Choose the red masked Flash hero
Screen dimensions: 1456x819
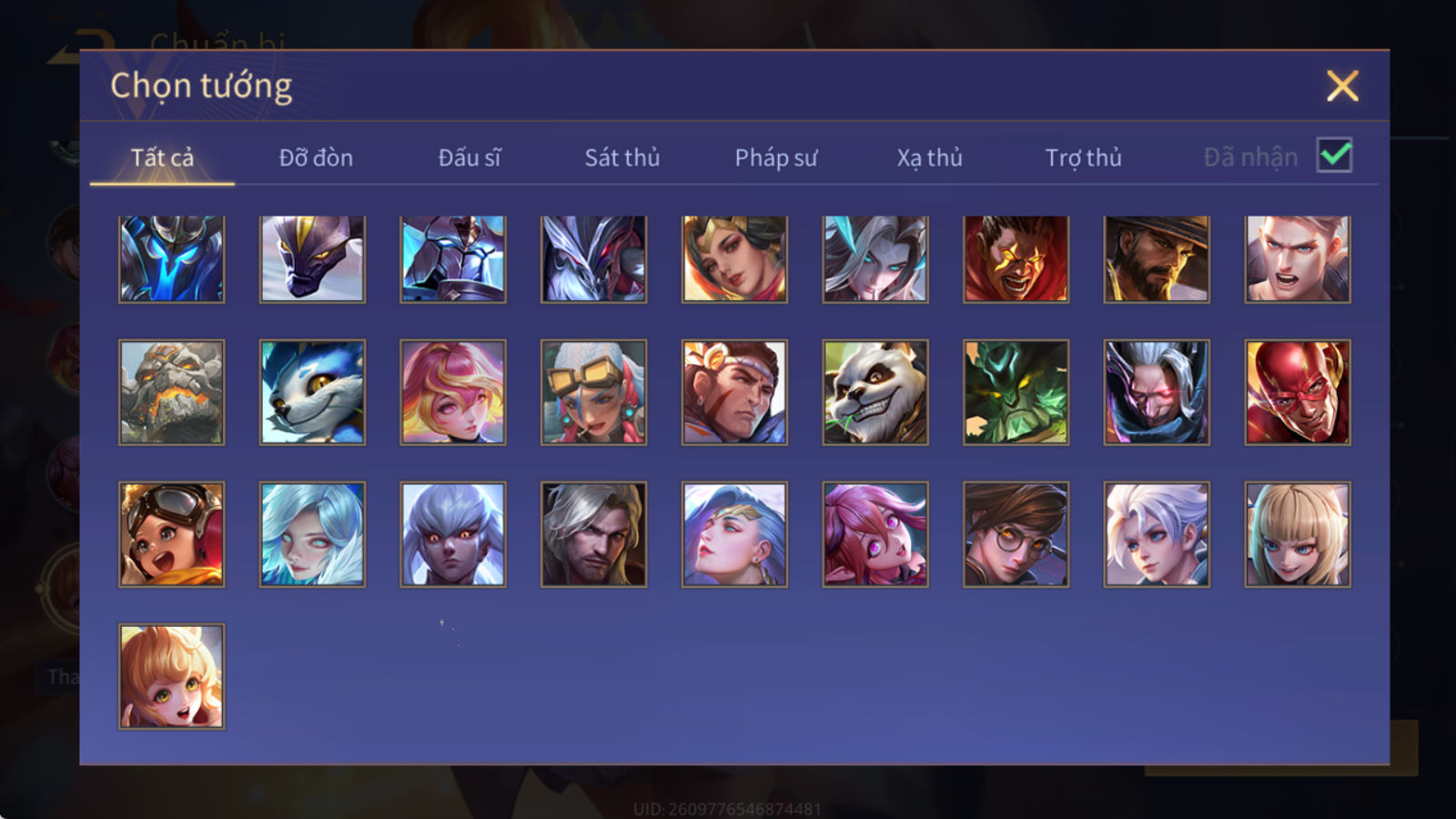1298,392
